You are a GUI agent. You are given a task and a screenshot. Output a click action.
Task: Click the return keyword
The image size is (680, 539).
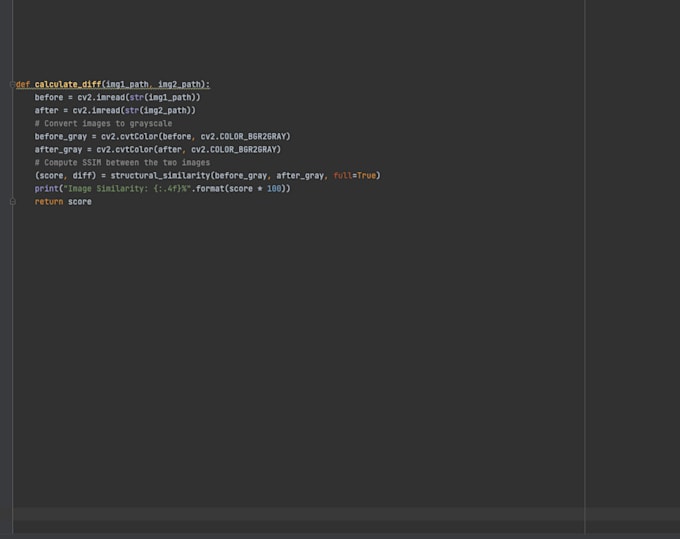[x=49, y=201]
